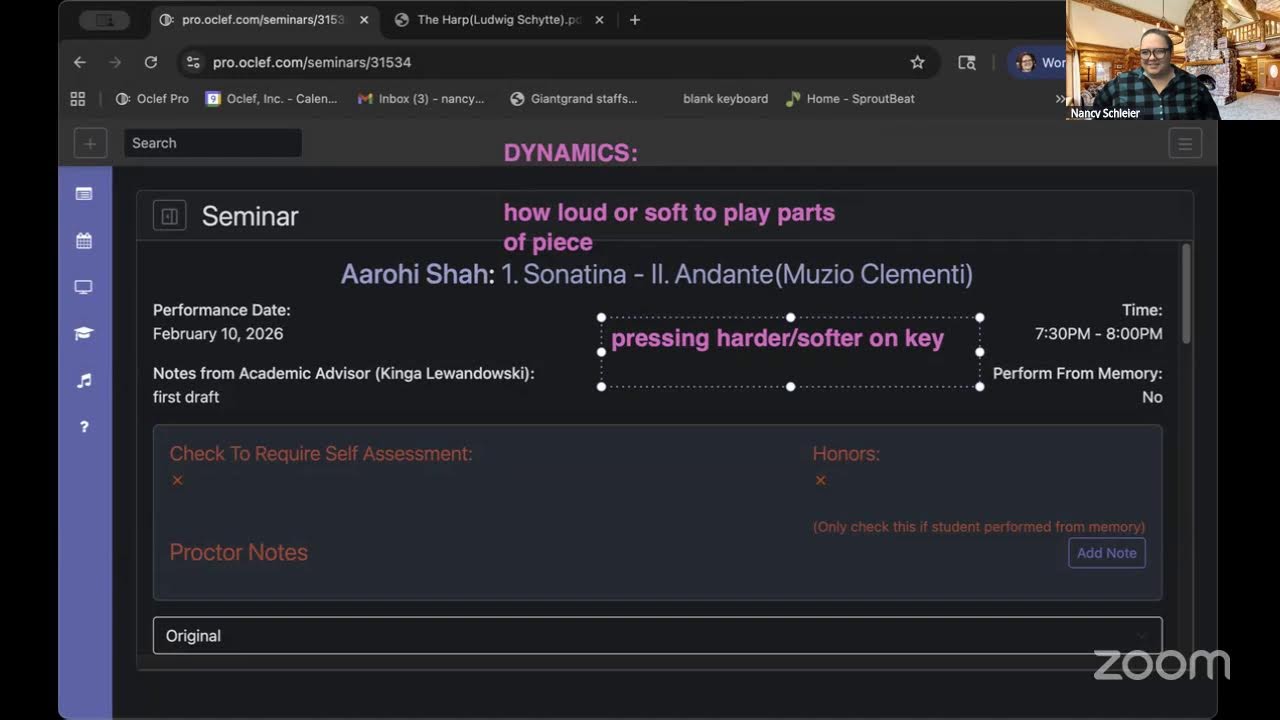Viewport: 1280px width, 720px height.
Task: Click the Add Note button
Action: tap(1107, 553)
